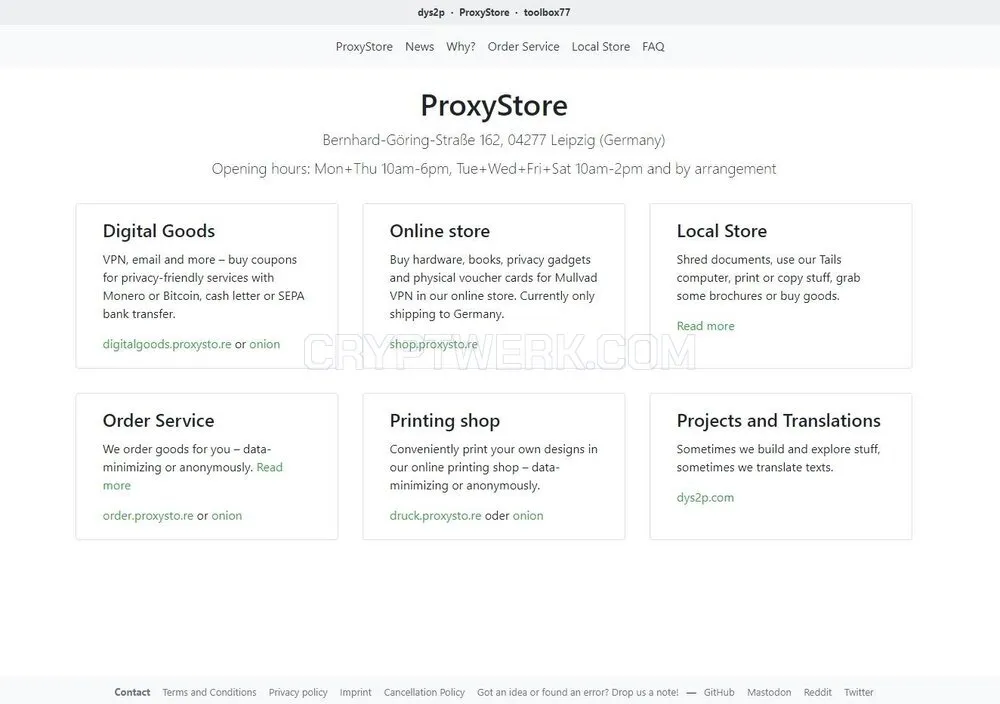
Task: Go to the News page
Action: (420, 47)
